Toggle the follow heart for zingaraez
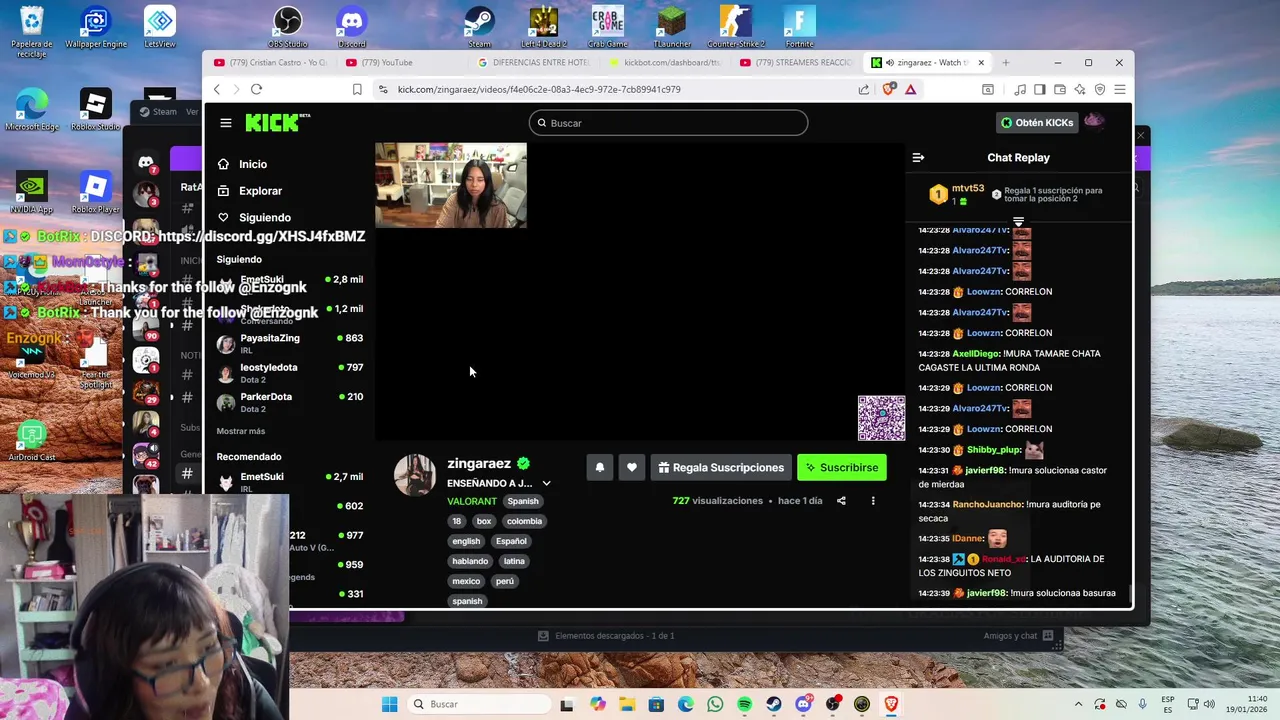Image resolution: width=1280 pixels, height=720 pixels. [632, 467]
